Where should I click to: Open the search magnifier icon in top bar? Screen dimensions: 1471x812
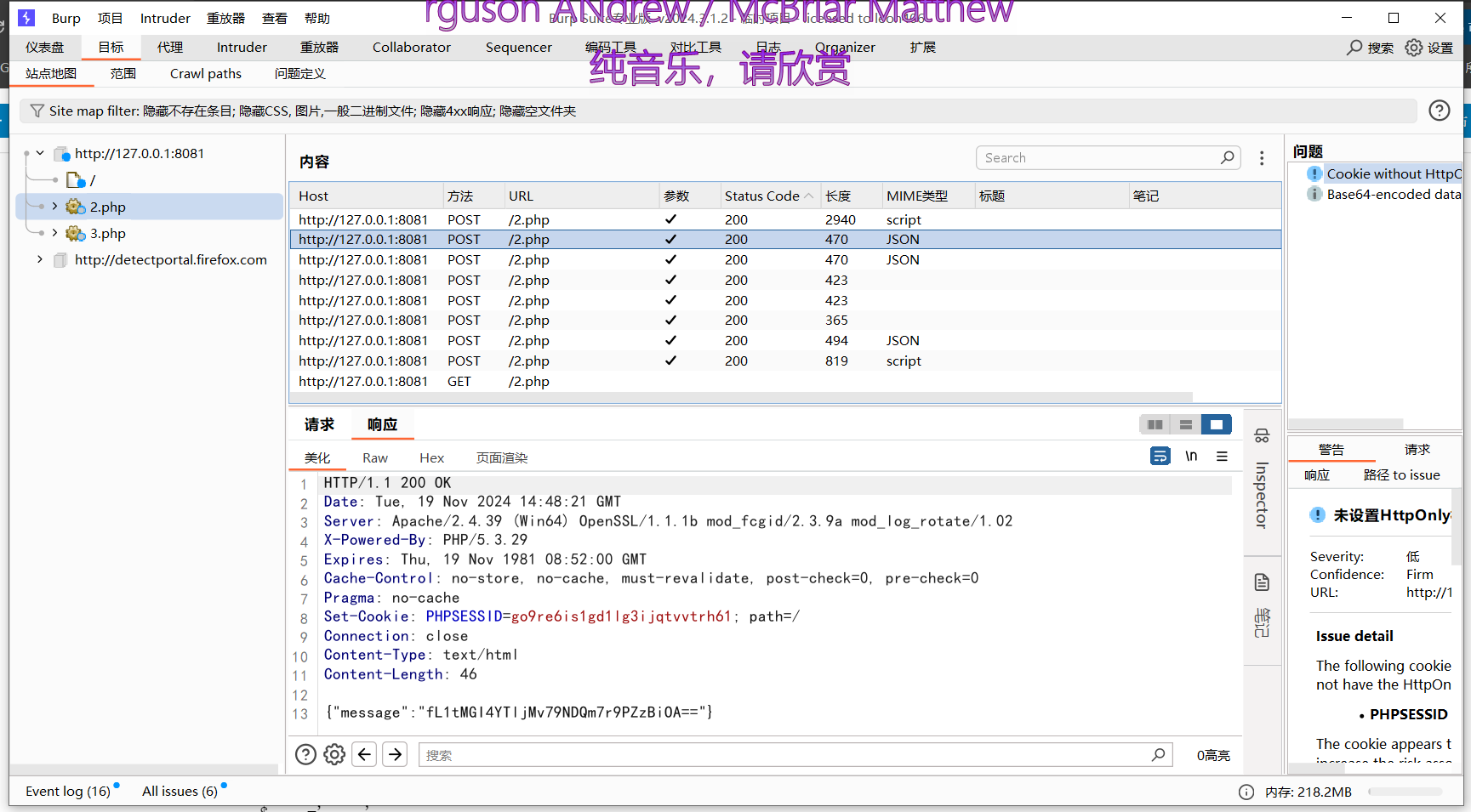(x=1354, y=48)
